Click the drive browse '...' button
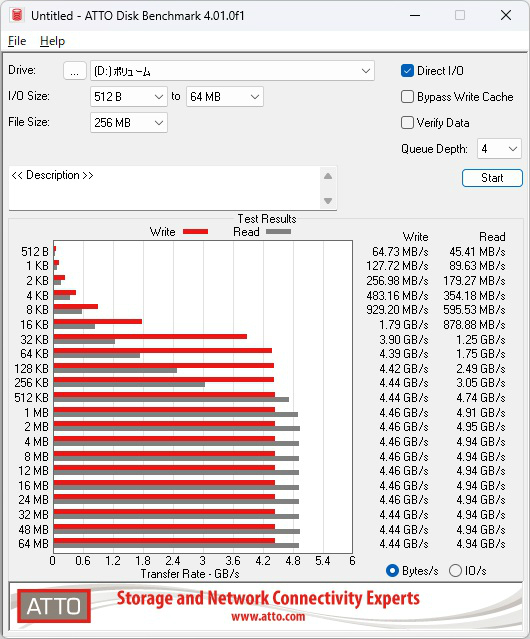 (75, 71)
